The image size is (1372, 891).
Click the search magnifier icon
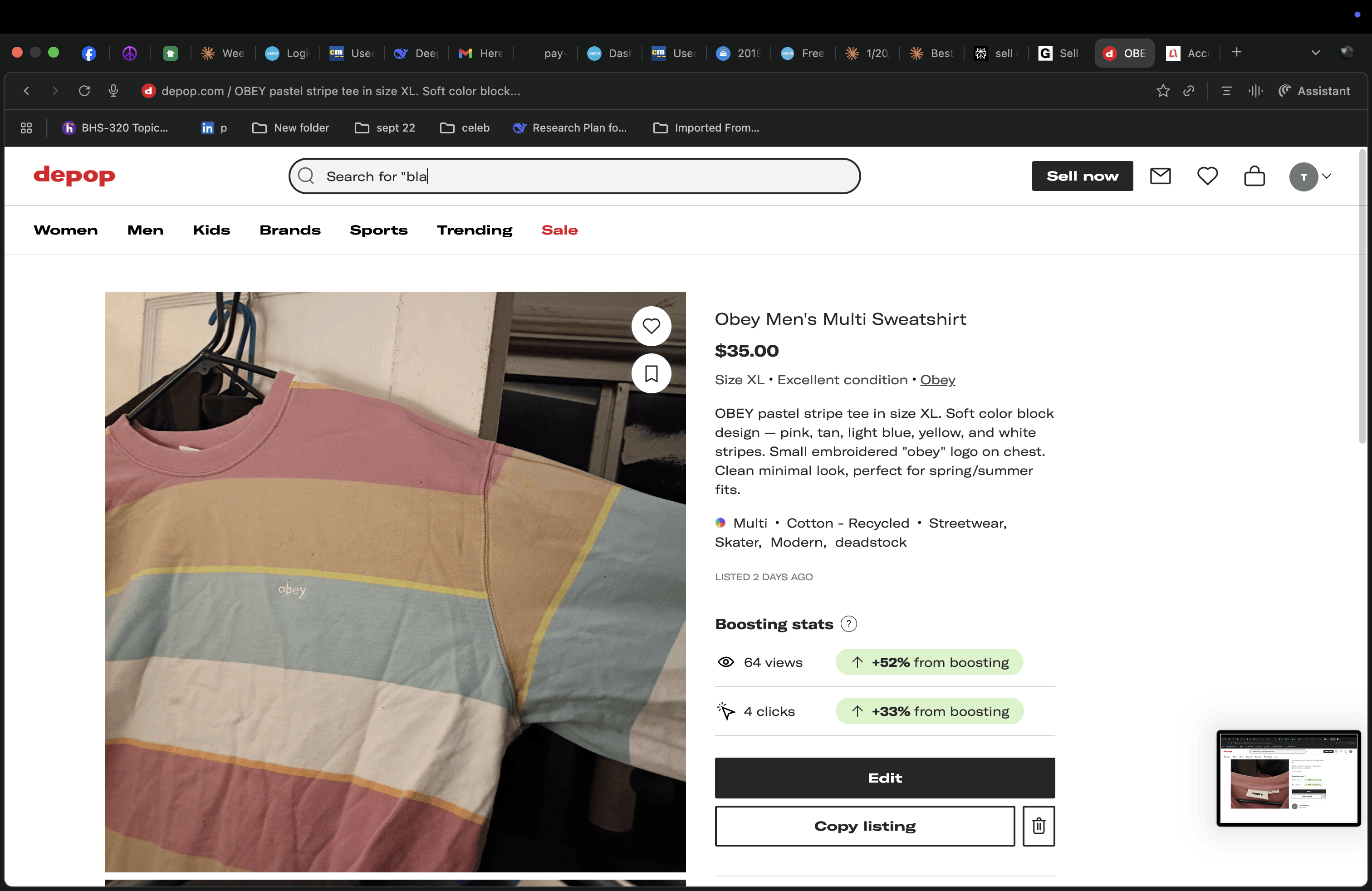(x=306, y=176)
